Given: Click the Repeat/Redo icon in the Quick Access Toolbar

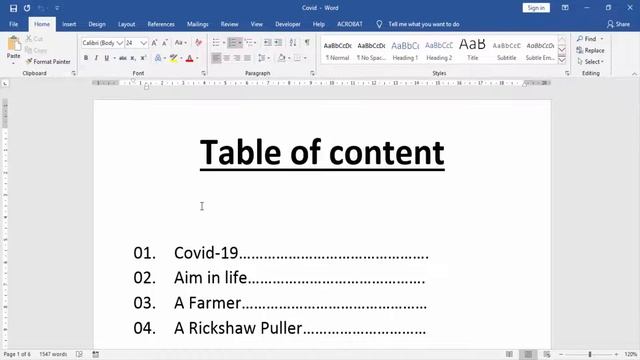Looking at the screenshot, I should point(27,8).
